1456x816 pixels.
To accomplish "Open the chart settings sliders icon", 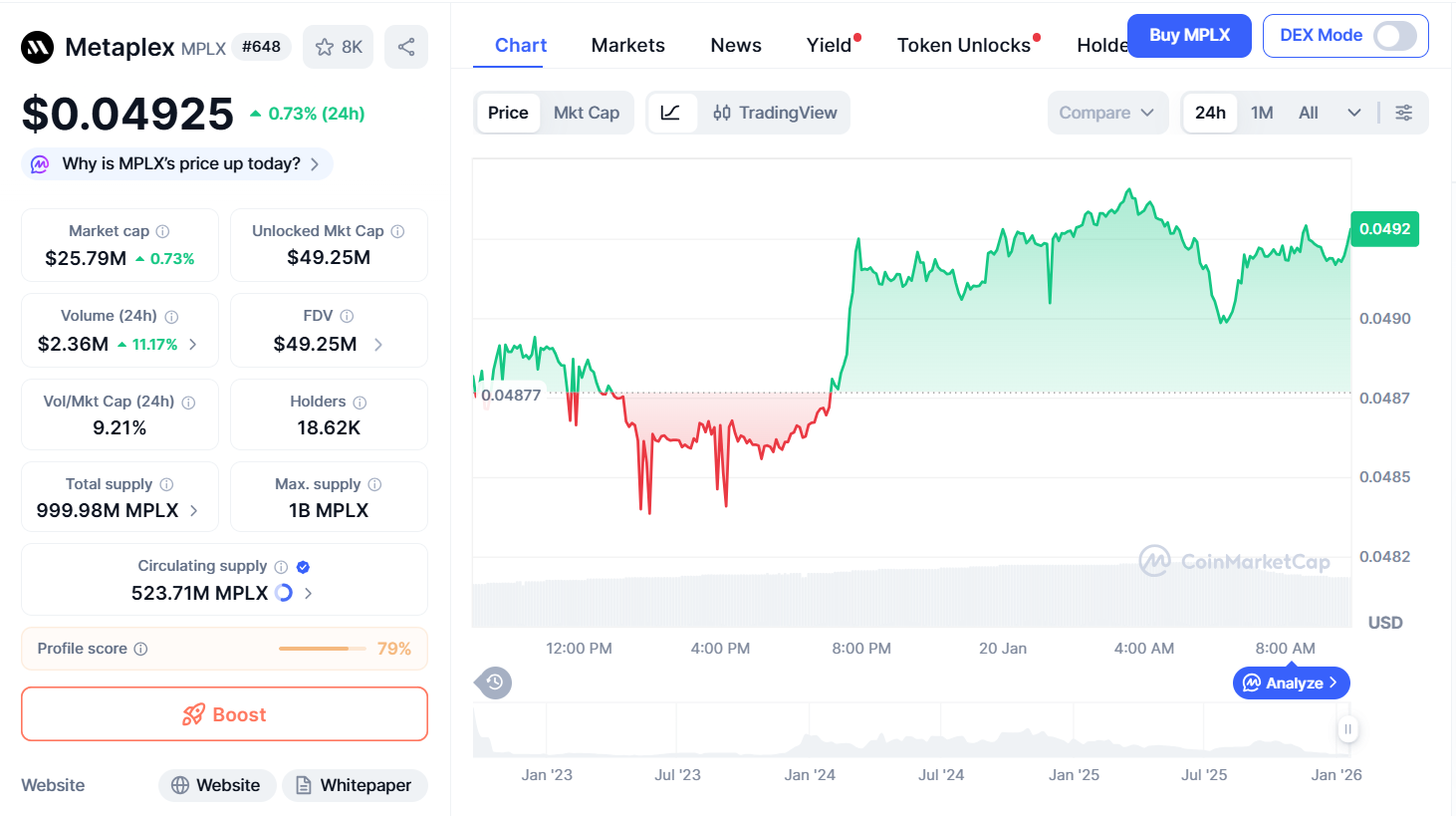I will [x=1404, y=113].
